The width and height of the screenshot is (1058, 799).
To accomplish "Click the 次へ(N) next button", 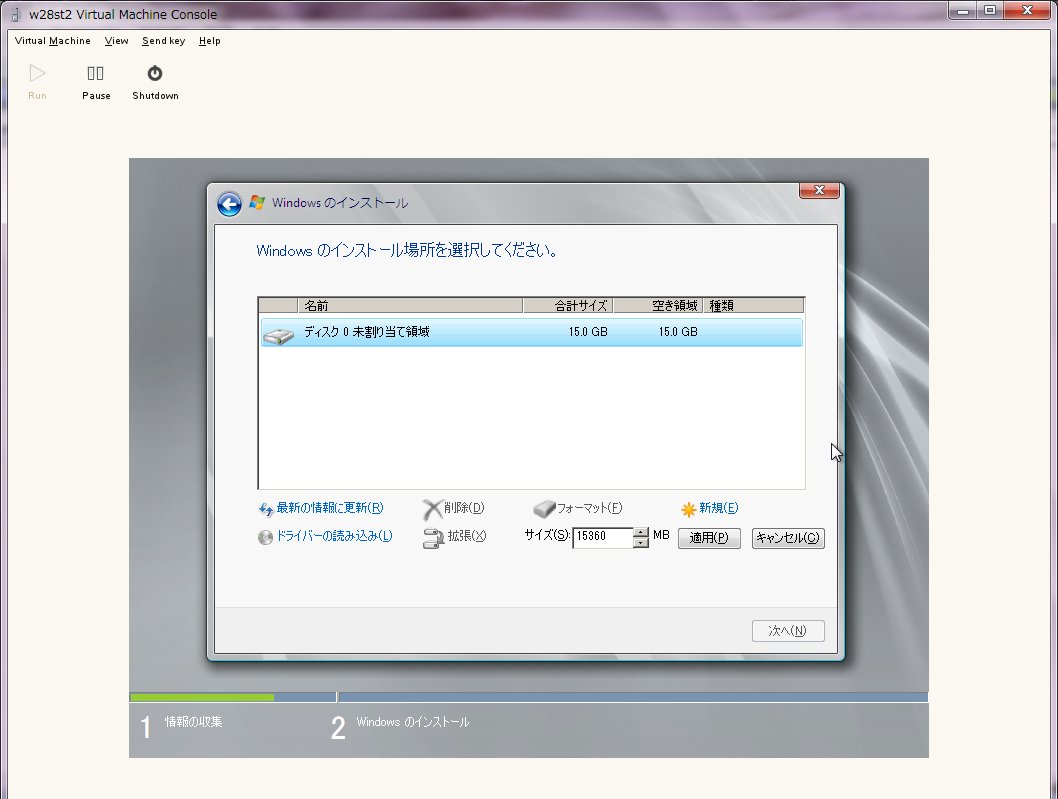I will [x=788, y=631].
